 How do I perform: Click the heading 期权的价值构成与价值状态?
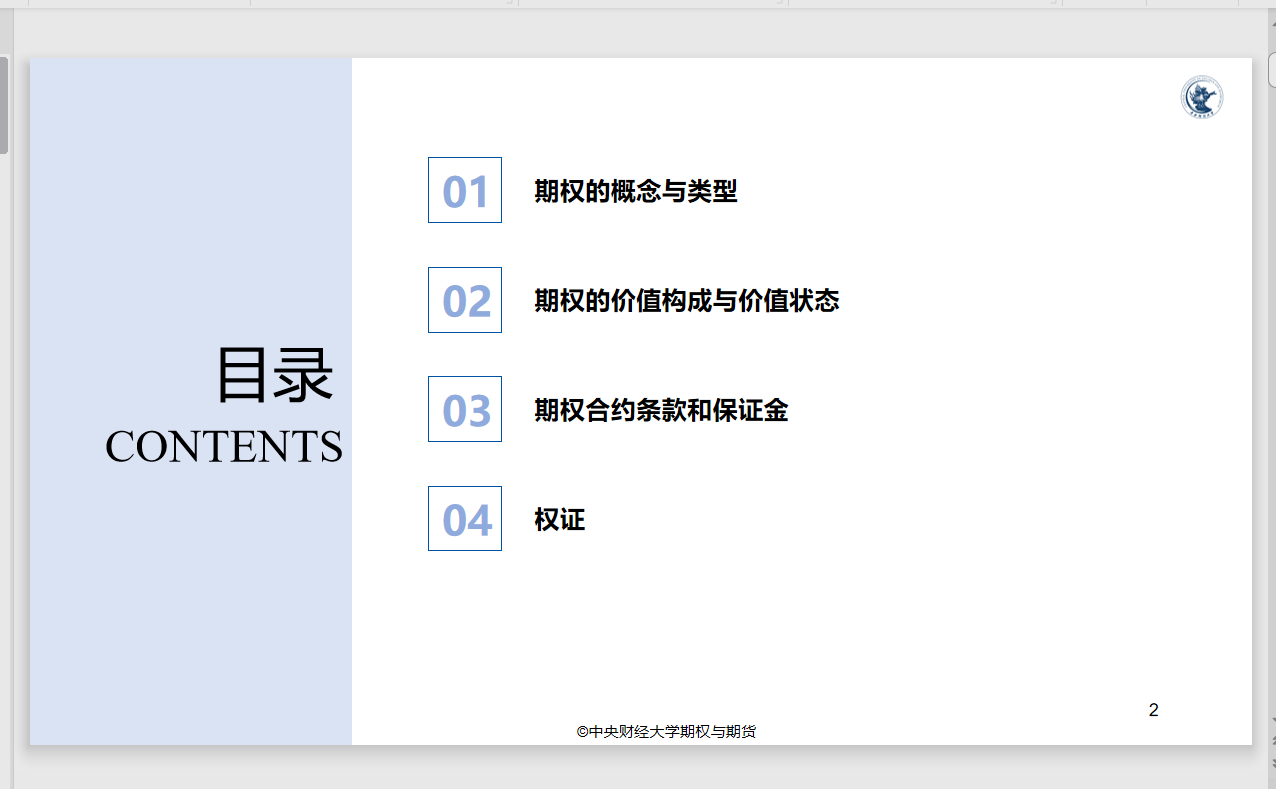(x=686, y=300)
